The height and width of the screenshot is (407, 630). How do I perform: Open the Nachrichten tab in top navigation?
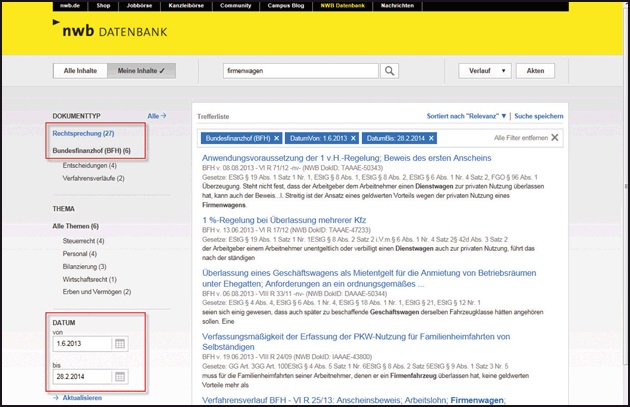[400, 5]
